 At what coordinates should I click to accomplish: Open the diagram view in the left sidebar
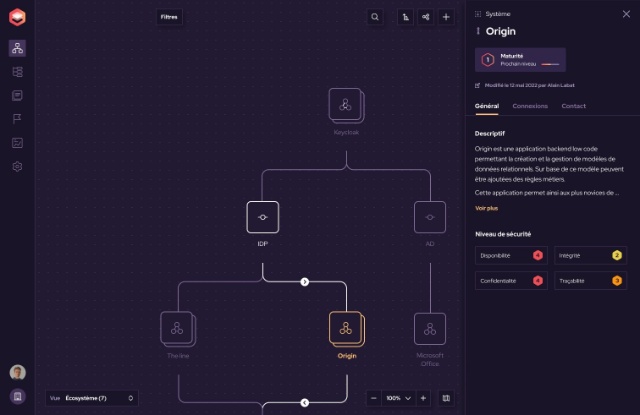tap(17, 48)
